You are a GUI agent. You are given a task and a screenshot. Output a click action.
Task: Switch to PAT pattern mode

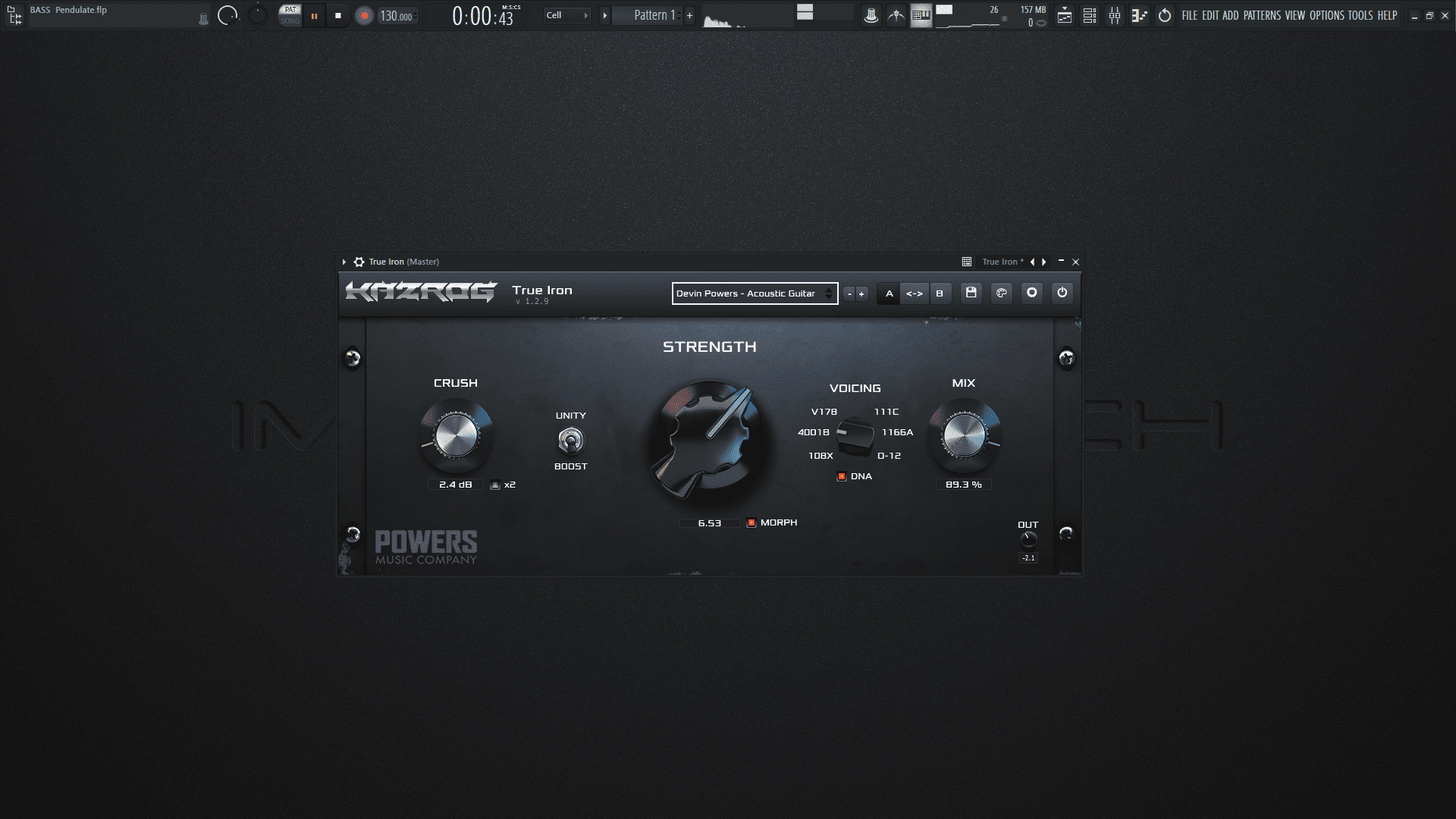pyautogui.click(x=290, y=10)
